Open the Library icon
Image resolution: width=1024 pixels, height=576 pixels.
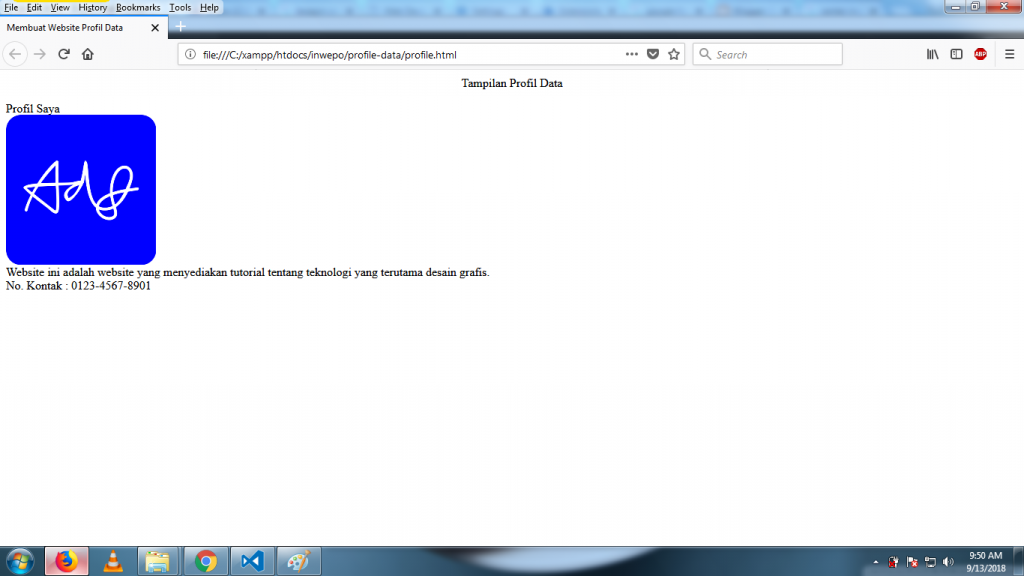[933, 54]
